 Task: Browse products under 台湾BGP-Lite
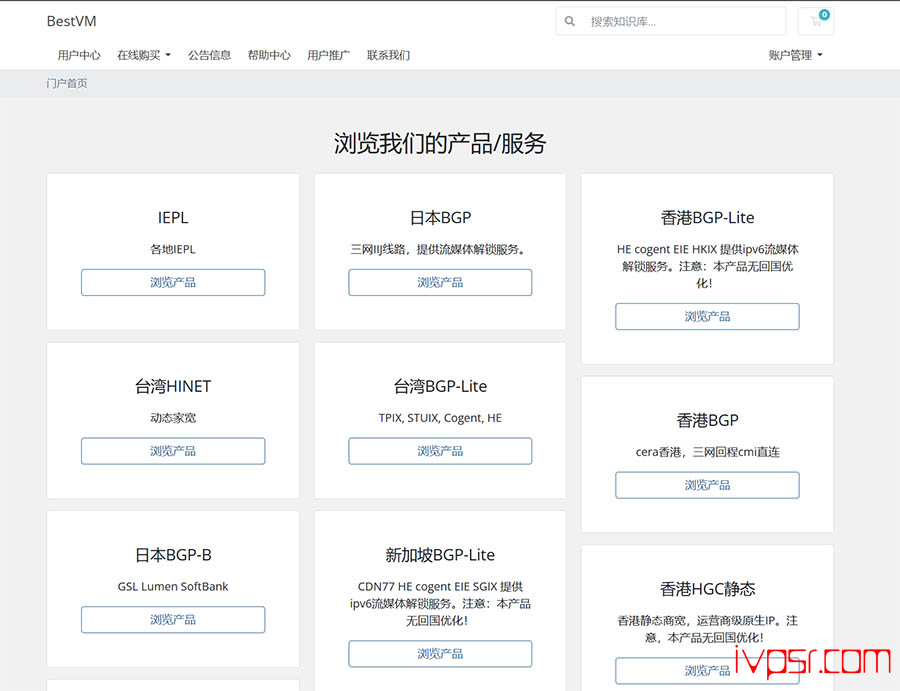[x=440, y=451]
